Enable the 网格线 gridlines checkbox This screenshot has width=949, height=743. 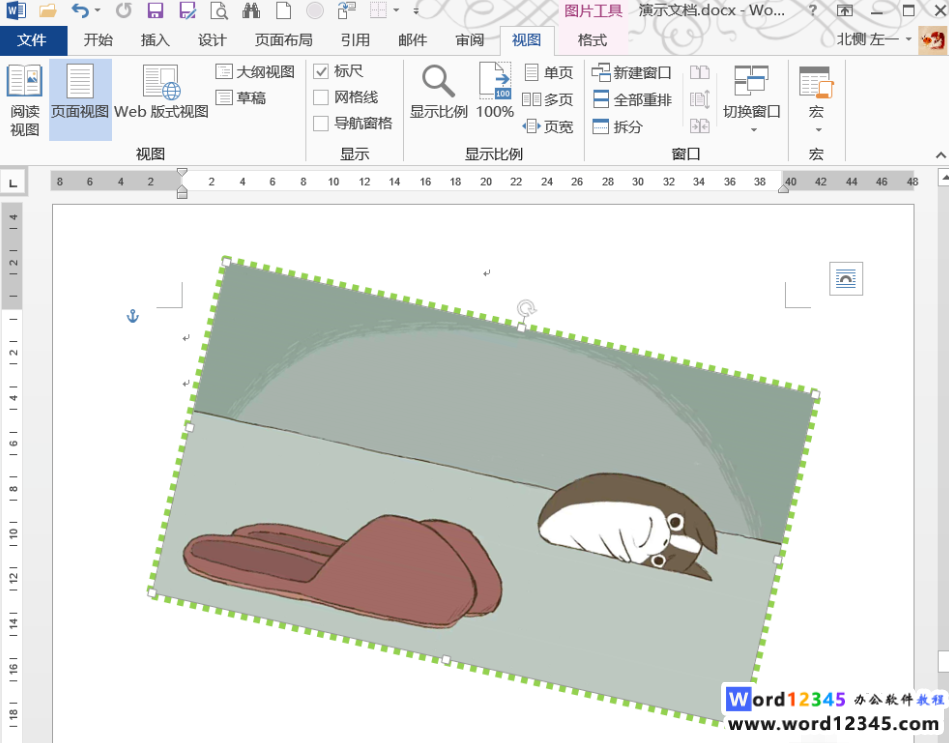[x=321, y=97]
